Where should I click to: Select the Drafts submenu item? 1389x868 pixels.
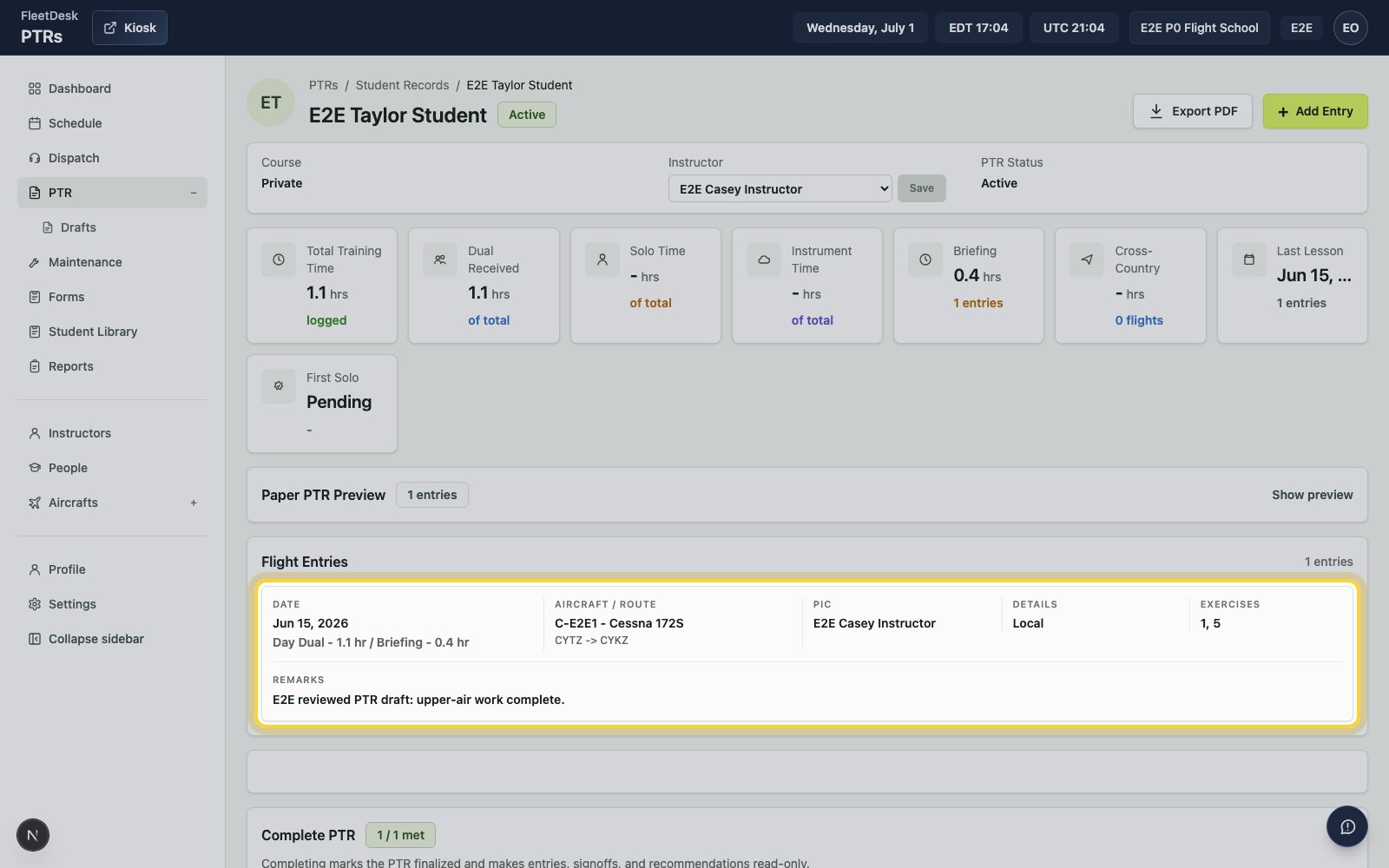click(x=119, y=227)
